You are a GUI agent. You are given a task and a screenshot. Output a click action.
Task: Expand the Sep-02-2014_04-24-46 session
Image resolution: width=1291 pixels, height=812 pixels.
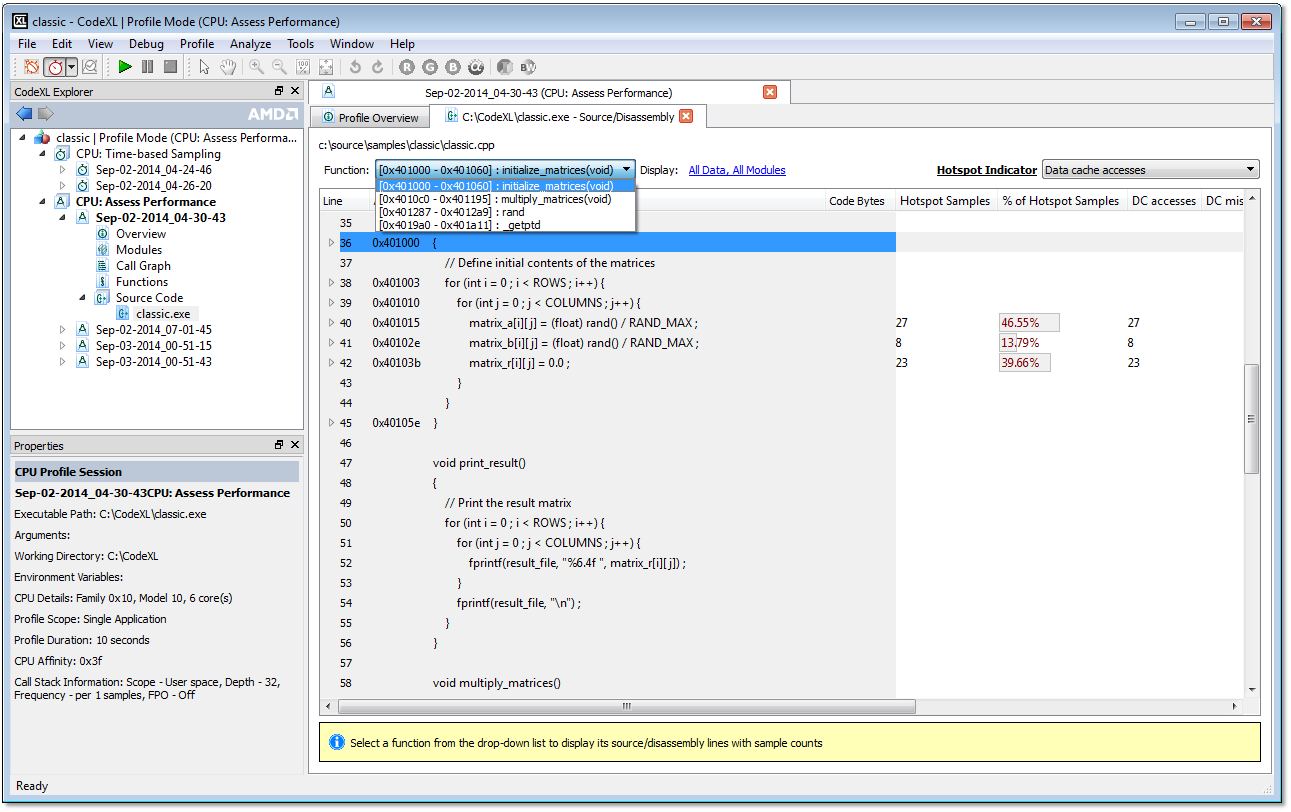pyautogui.click(x=62, y=170)
